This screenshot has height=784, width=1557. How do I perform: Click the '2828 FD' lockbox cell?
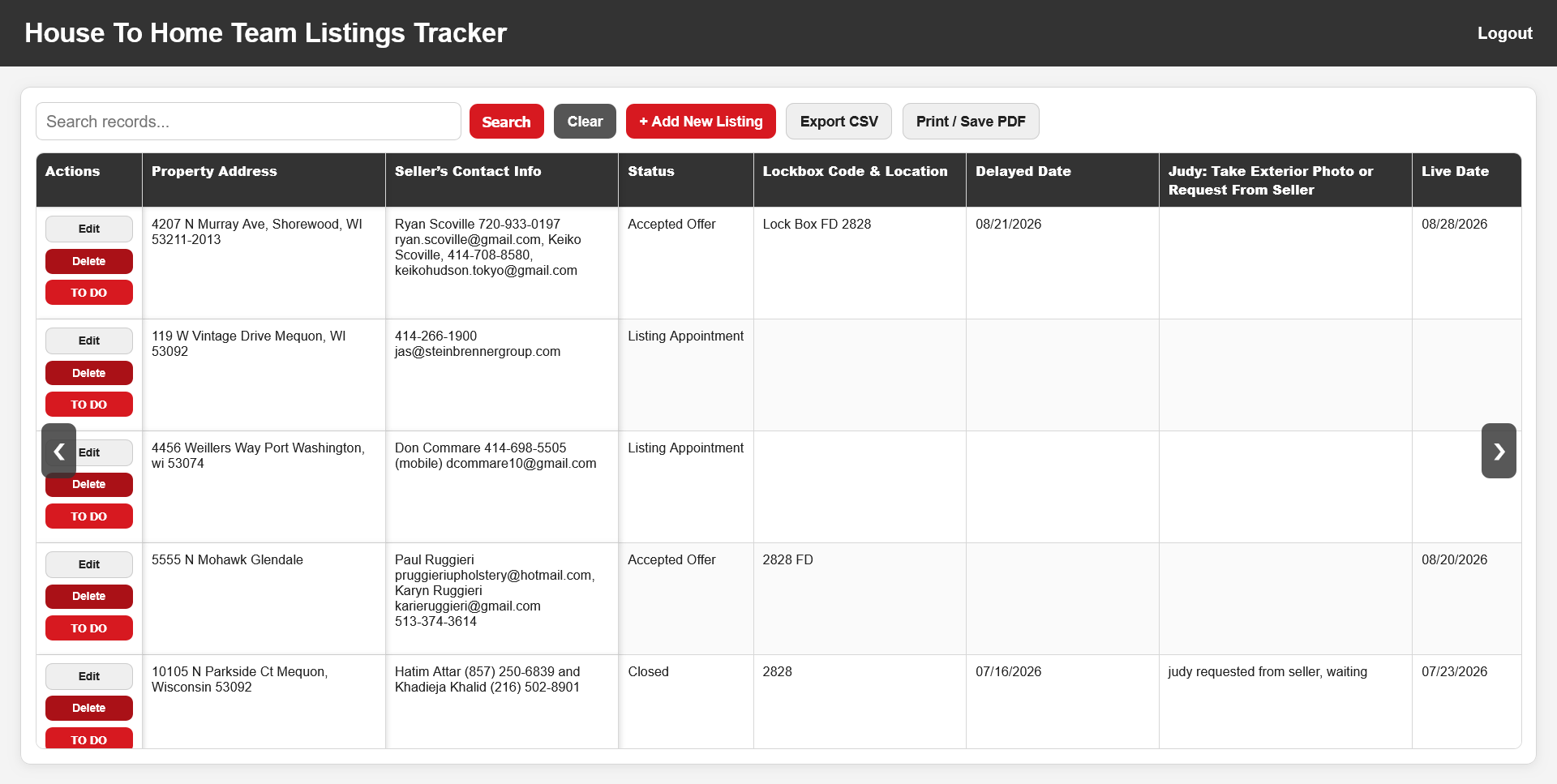point(860,598)
